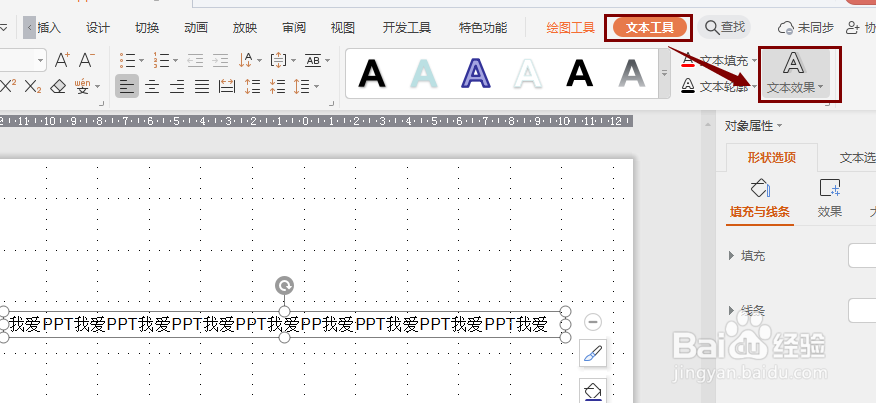
Task: Insert numbered list icon
Action: pos(161,60)
